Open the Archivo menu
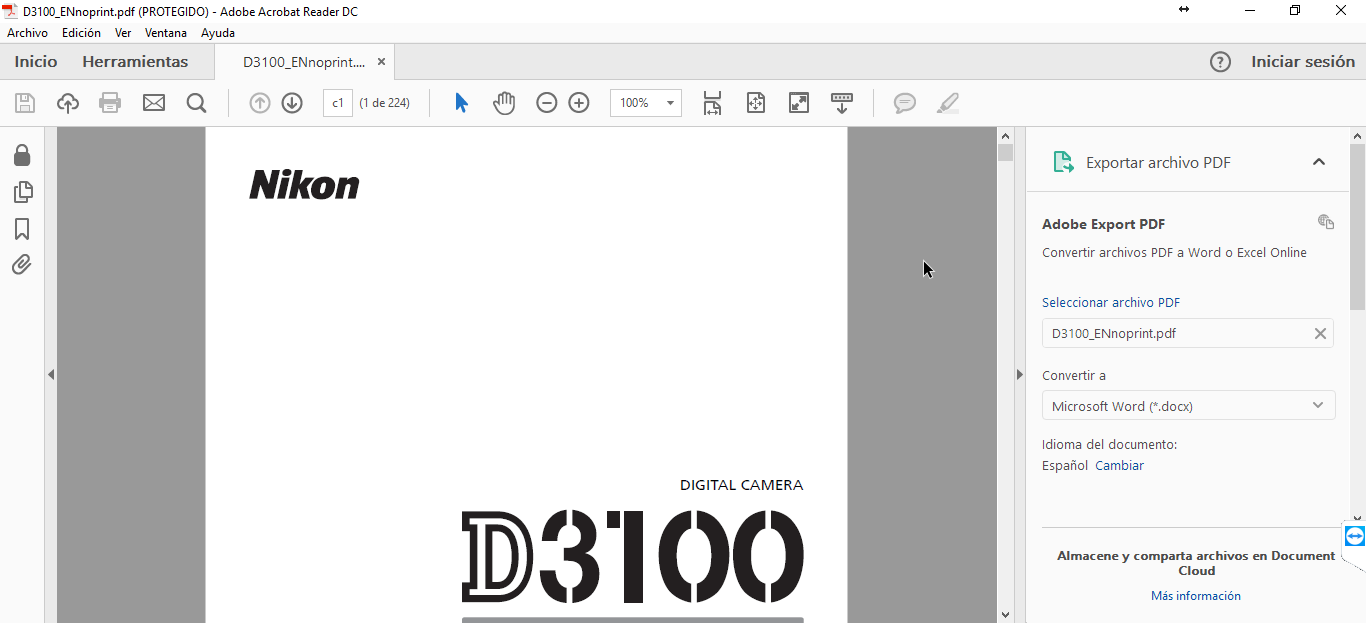Screen dimensions: 1366x623 (27, 33)
